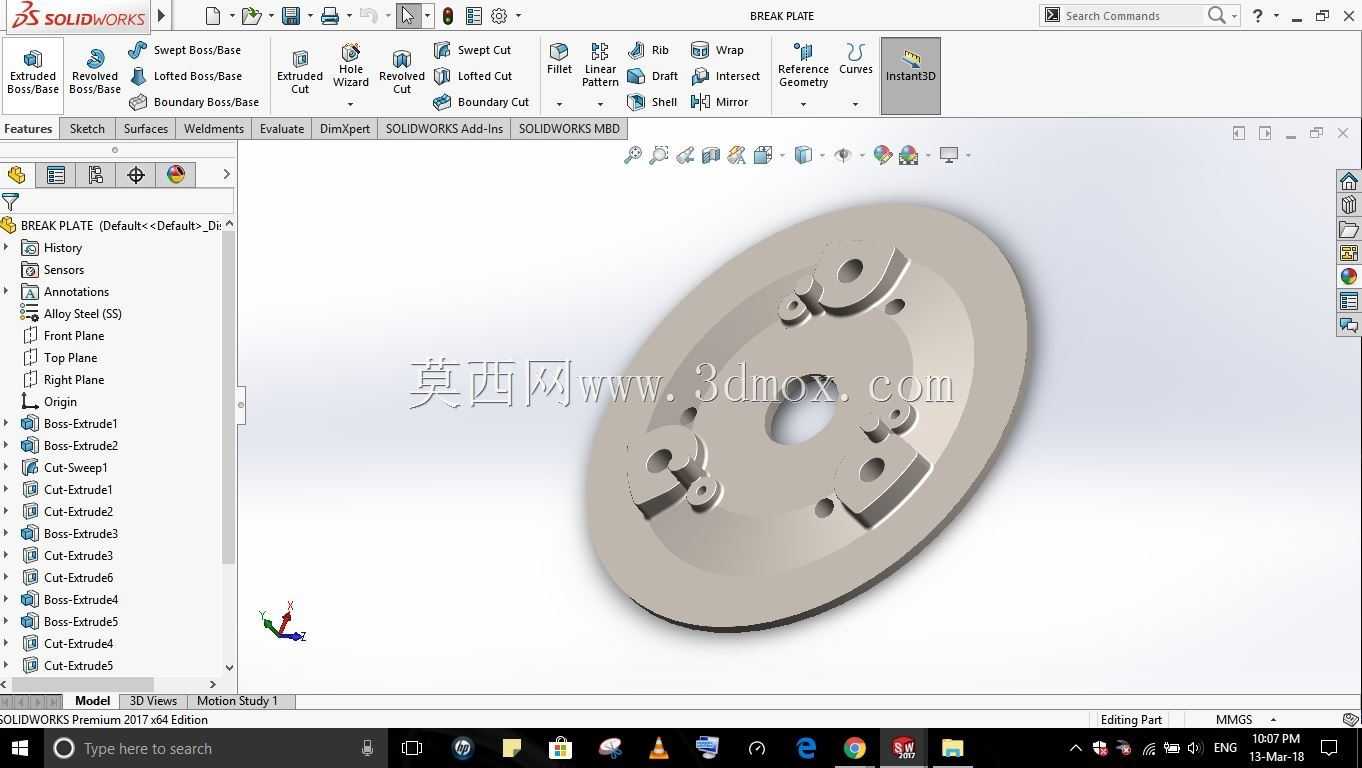1362x768 pixels.
Task: Go to the DimXpert tab
Action: (345, 129)
